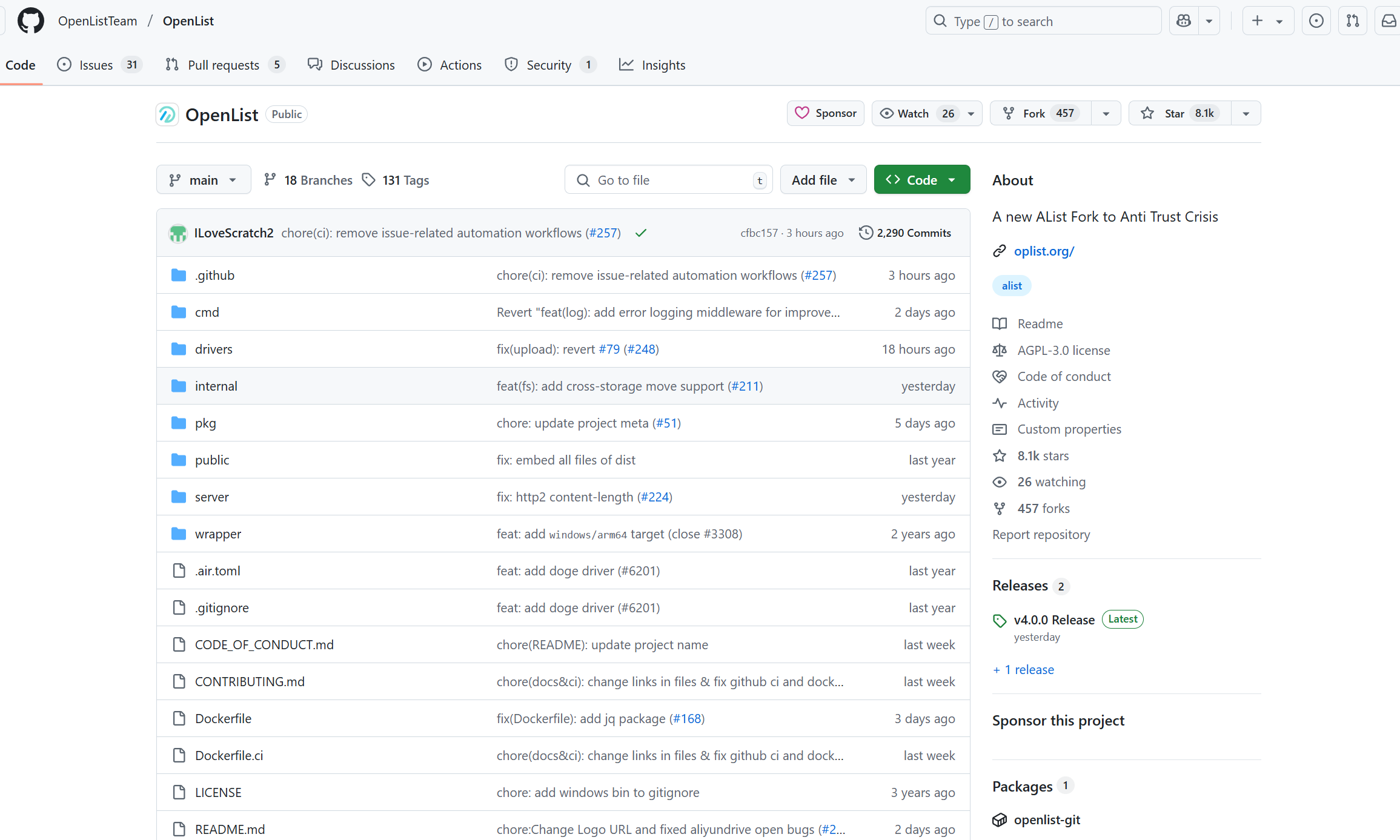Image resolution: width=1400 pixels, height=840 pixels.
Task: Click Report repository link
Action: pyautogui.click(x=1041, y=534)
